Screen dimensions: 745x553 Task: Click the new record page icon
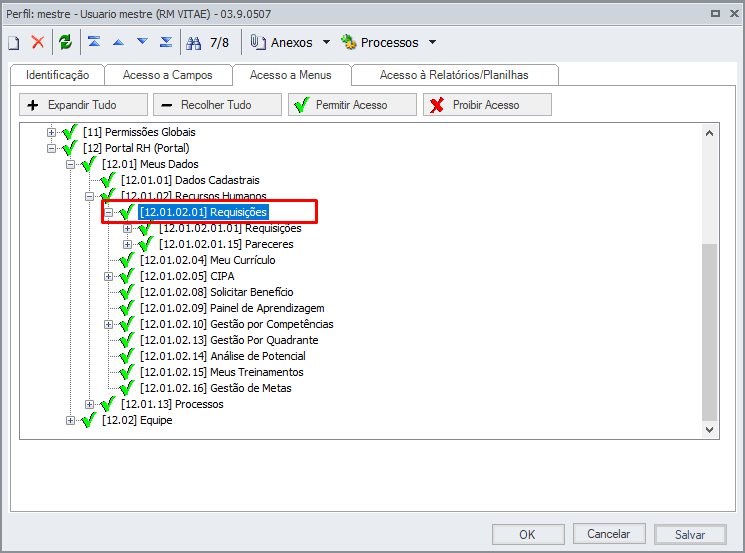click(14, 43)
